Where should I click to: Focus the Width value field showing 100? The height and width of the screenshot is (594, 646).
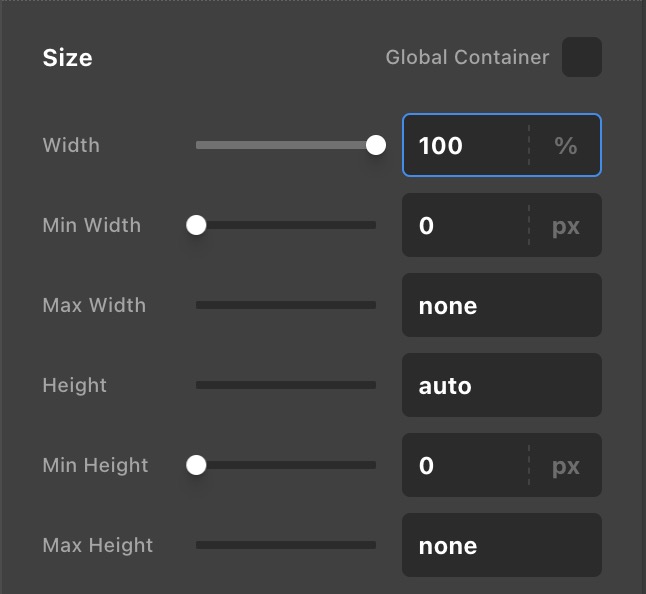click(464, 145)
